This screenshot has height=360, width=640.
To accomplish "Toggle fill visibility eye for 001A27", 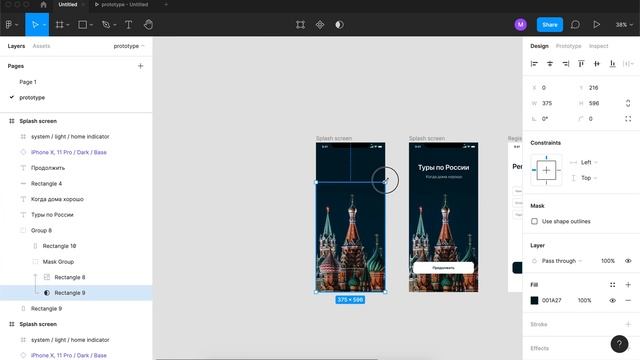I will 612,300.
